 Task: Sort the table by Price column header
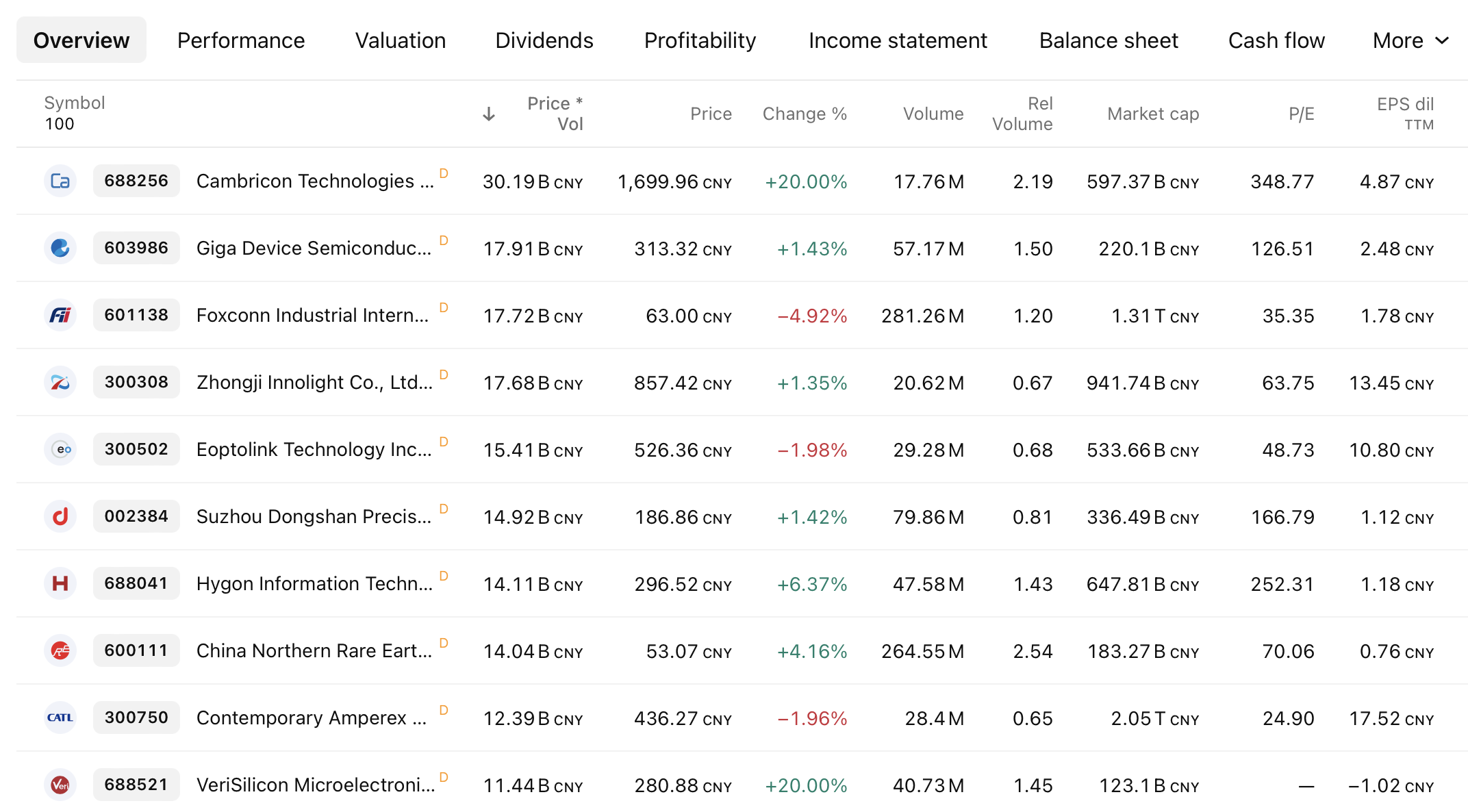pyautogui.click(x=711, y=114)
